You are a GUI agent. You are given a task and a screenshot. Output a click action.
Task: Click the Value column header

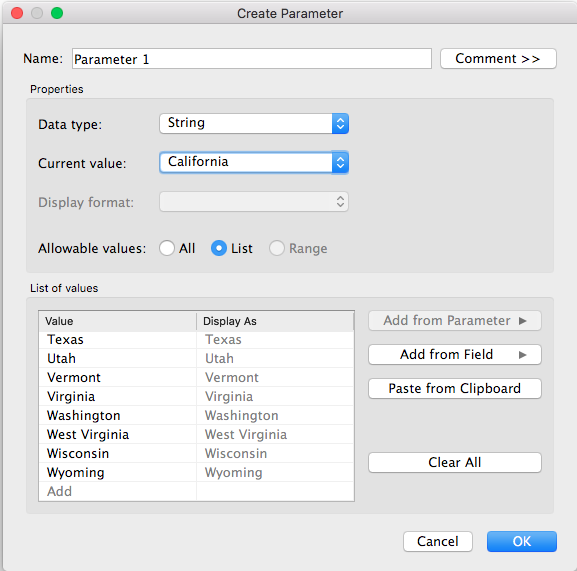[x=118, y=321]
